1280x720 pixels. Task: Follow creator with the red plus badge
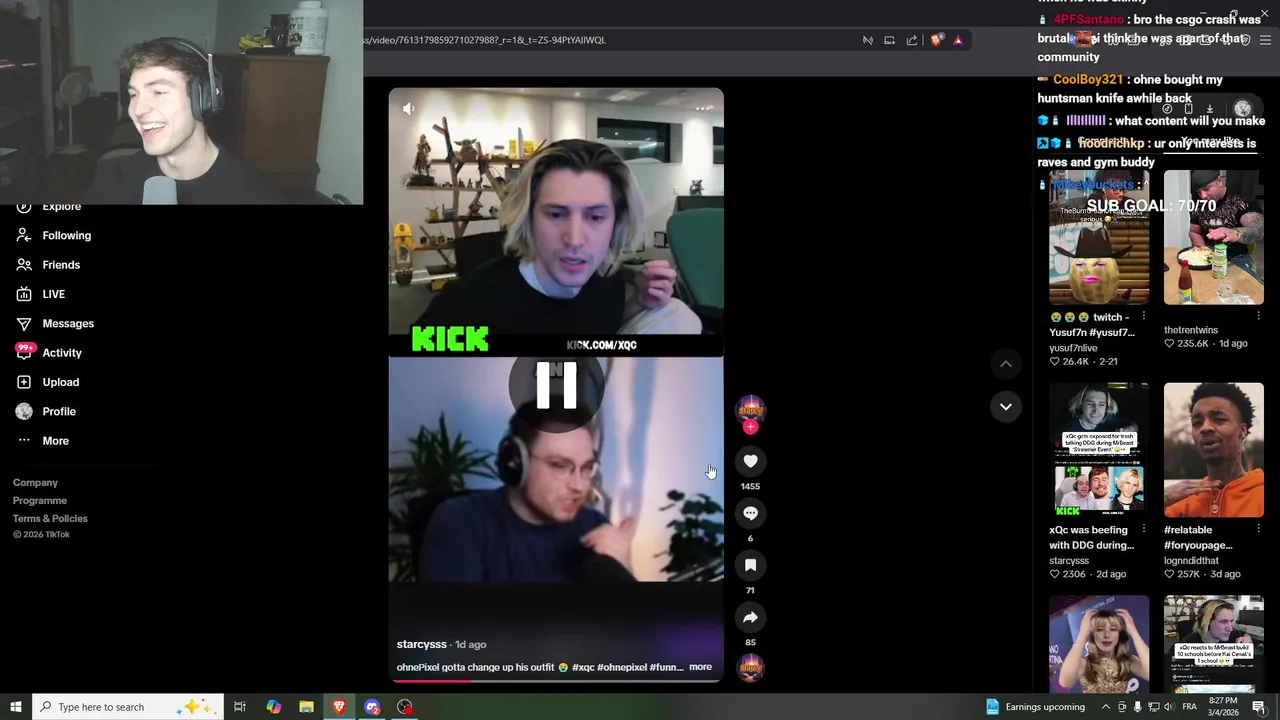pos(750,427)
